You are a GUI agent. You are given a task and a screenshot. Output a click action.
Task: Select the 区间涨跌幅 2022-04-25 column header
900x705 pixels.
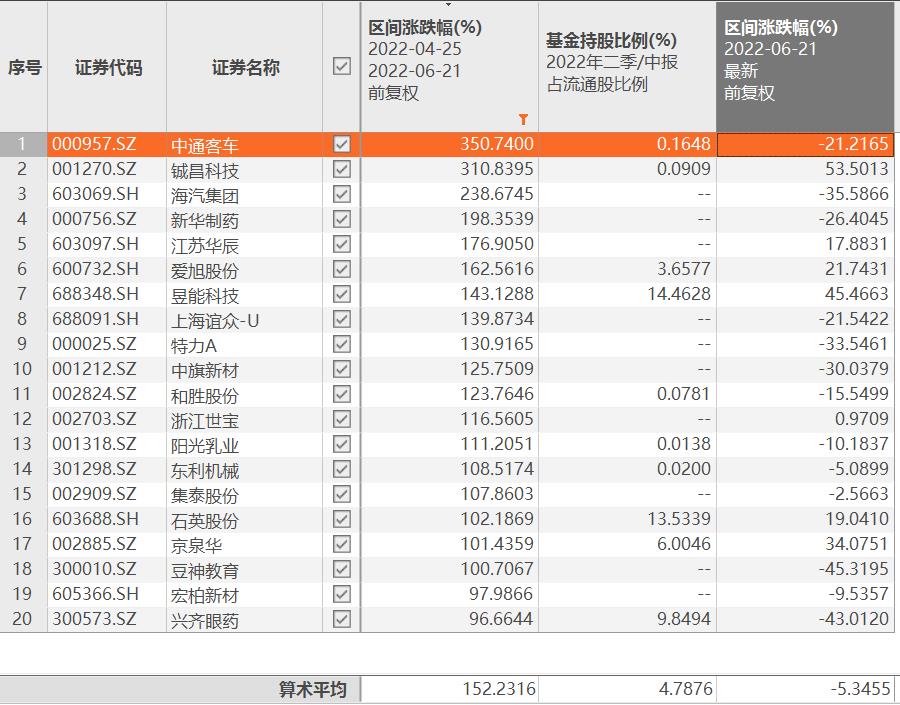(x=450, y=67)
